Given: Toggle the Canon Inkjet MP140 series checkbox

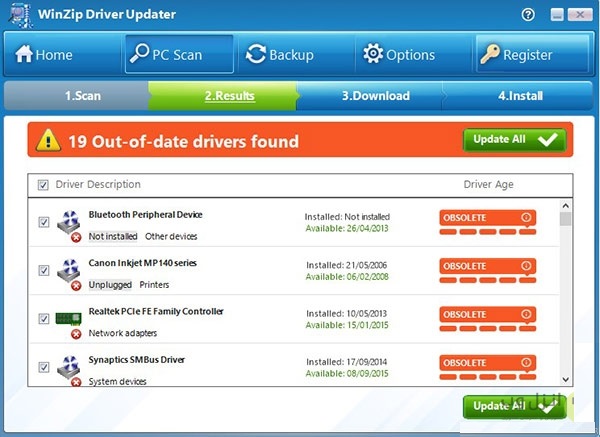Looking at the screenshot, I should (x=43, y=271).
